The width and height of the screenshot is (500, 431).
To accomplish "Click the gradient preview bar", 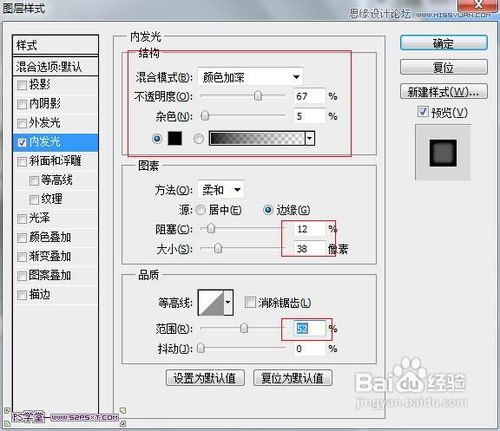I will tap(257, 138).
